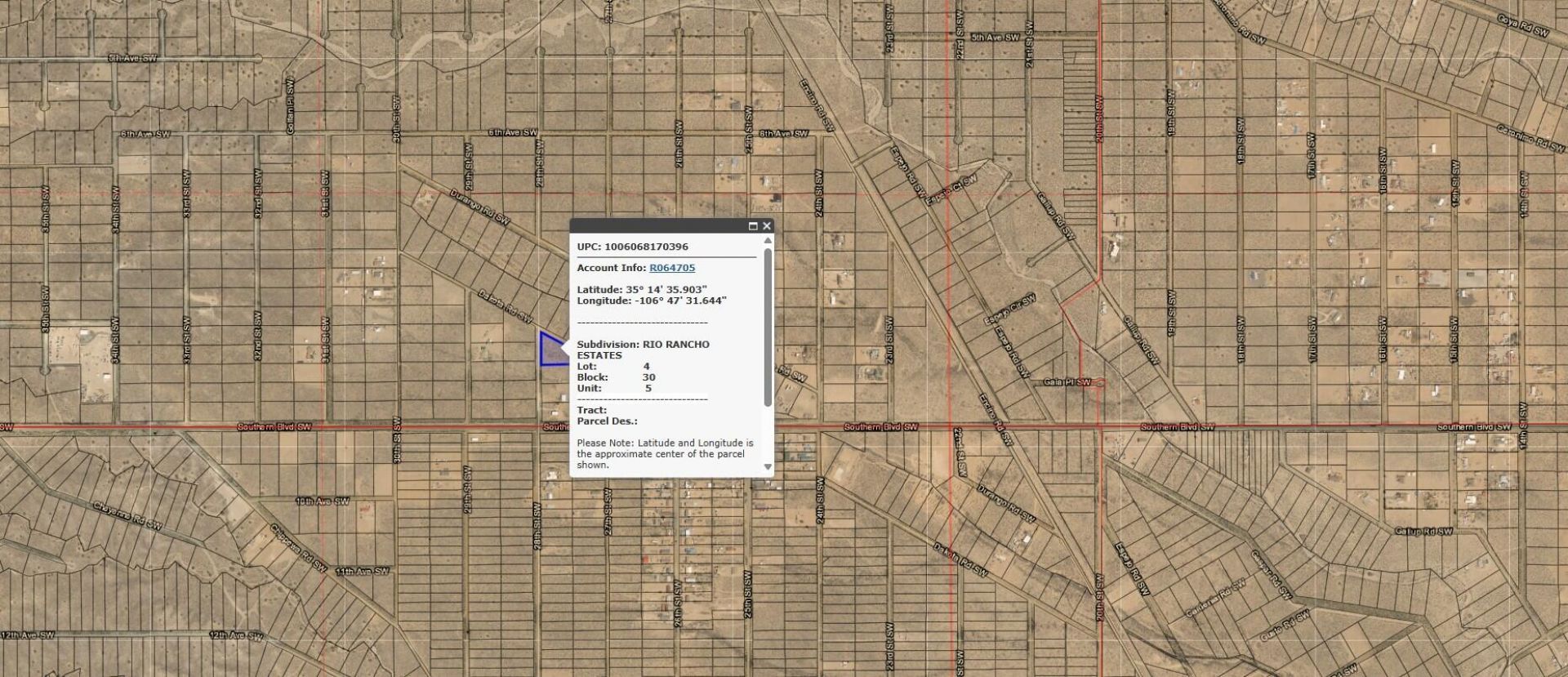Click the Subdivision RIO RANCHO ESTATES text
1568x677 pixels.
click(x=643, y=350)
